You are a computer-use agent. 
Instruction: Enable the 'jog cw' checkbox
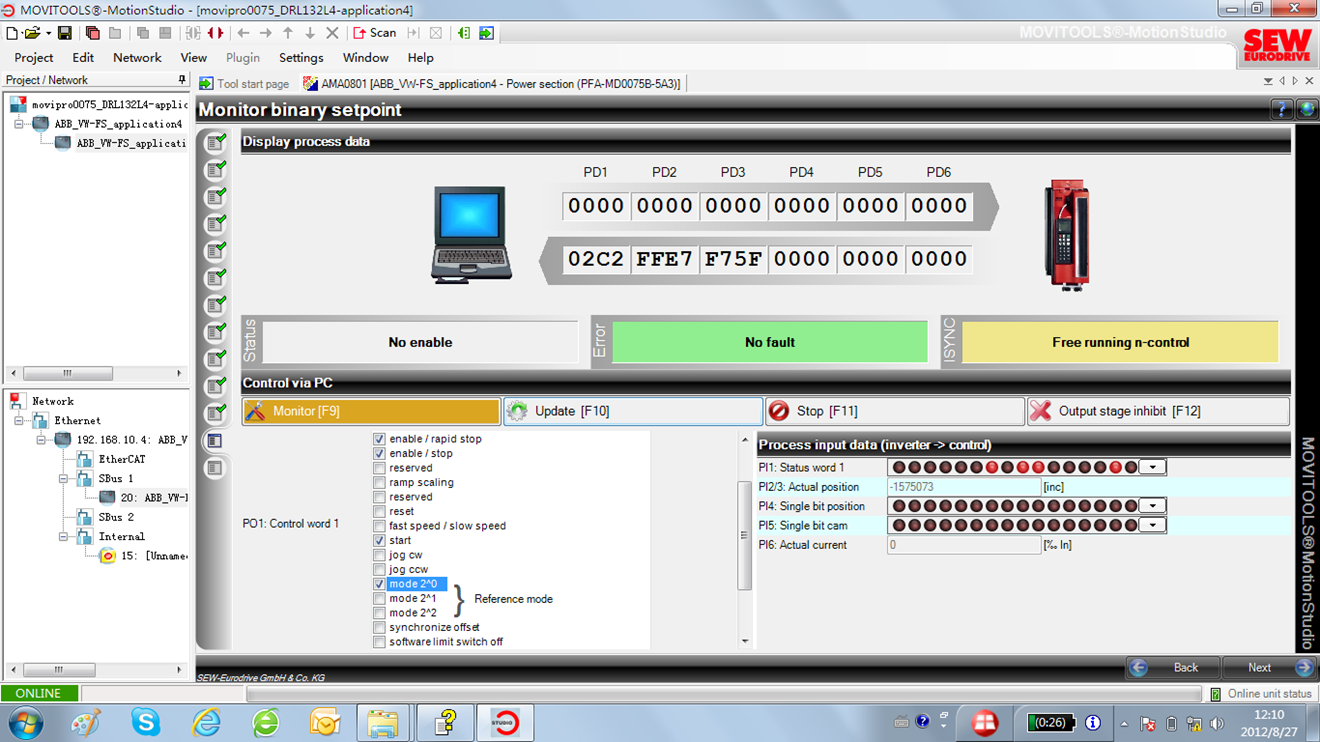click(x=379, y=555)
